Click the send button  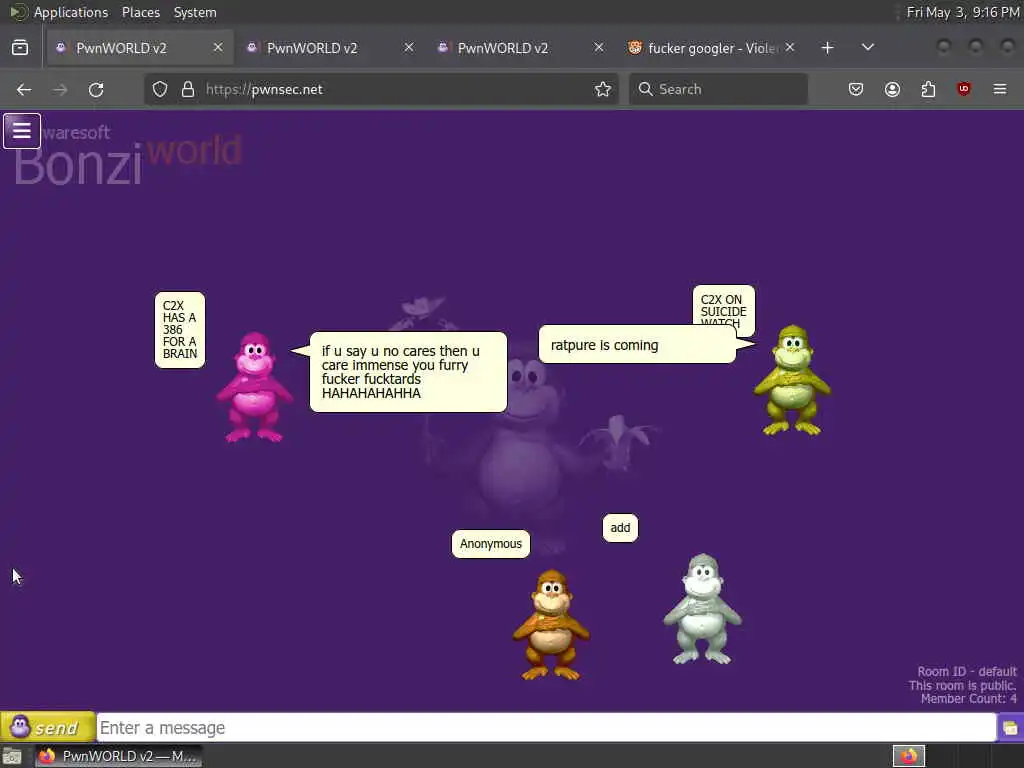pos(48,727)
